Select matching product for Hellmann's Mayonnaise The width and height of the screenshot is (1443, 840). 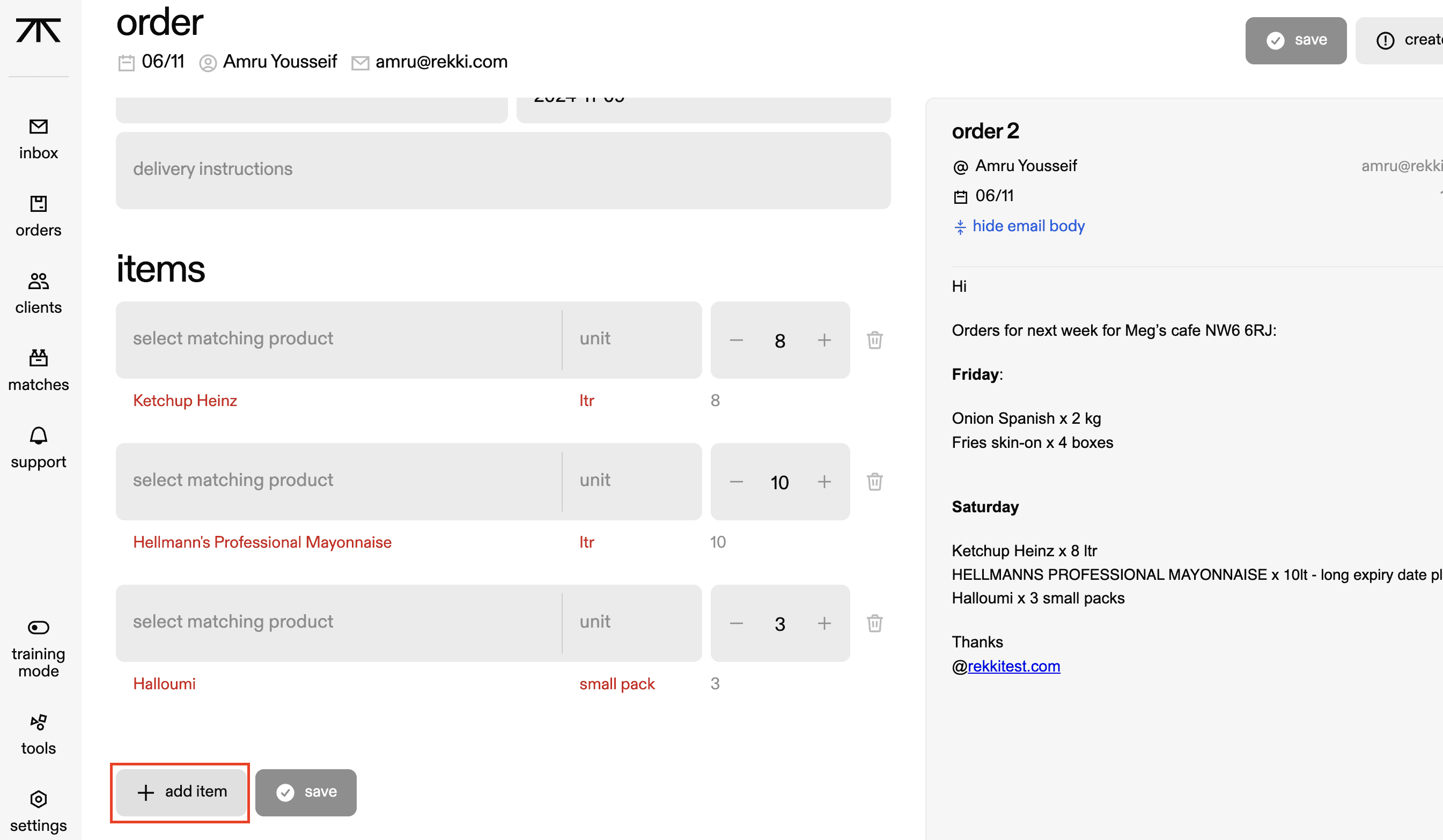(338, 481)
